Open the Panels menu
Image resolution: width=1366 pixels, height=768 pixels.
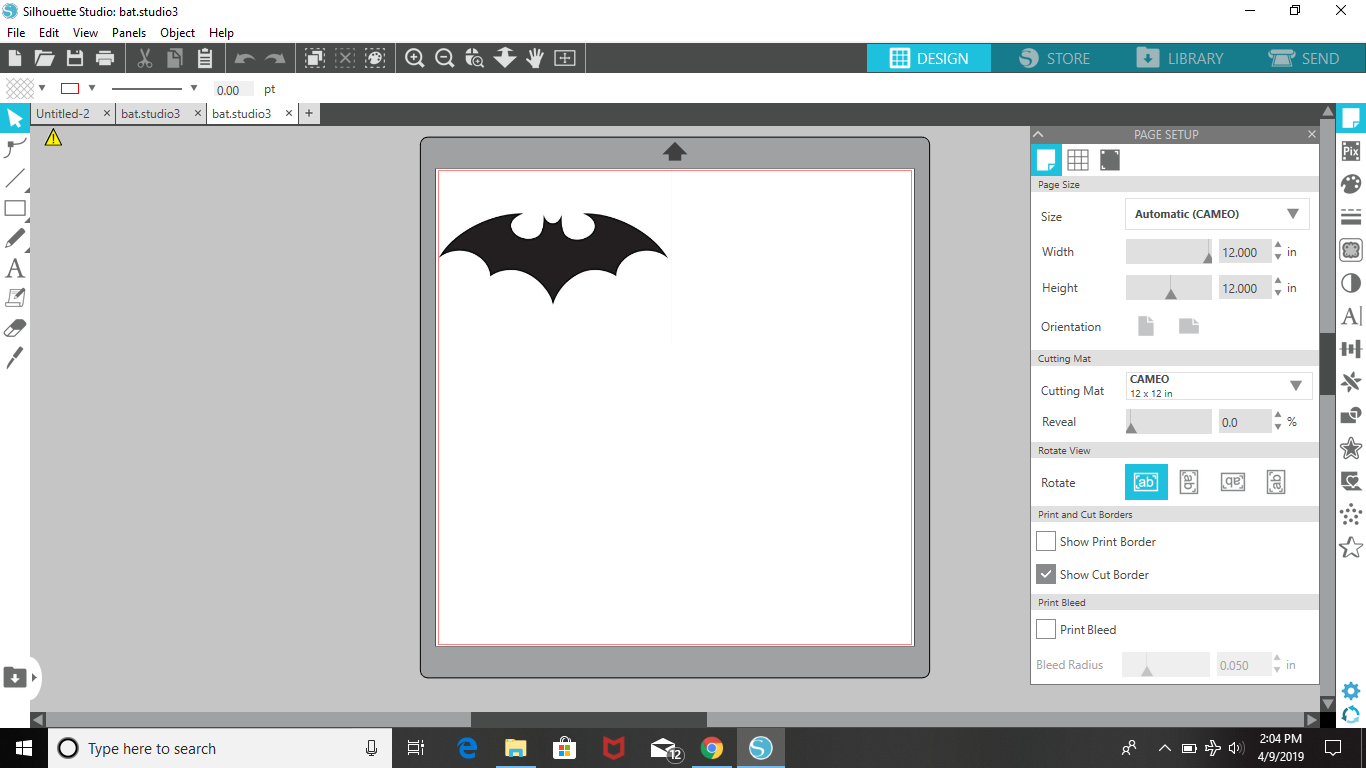129,33
